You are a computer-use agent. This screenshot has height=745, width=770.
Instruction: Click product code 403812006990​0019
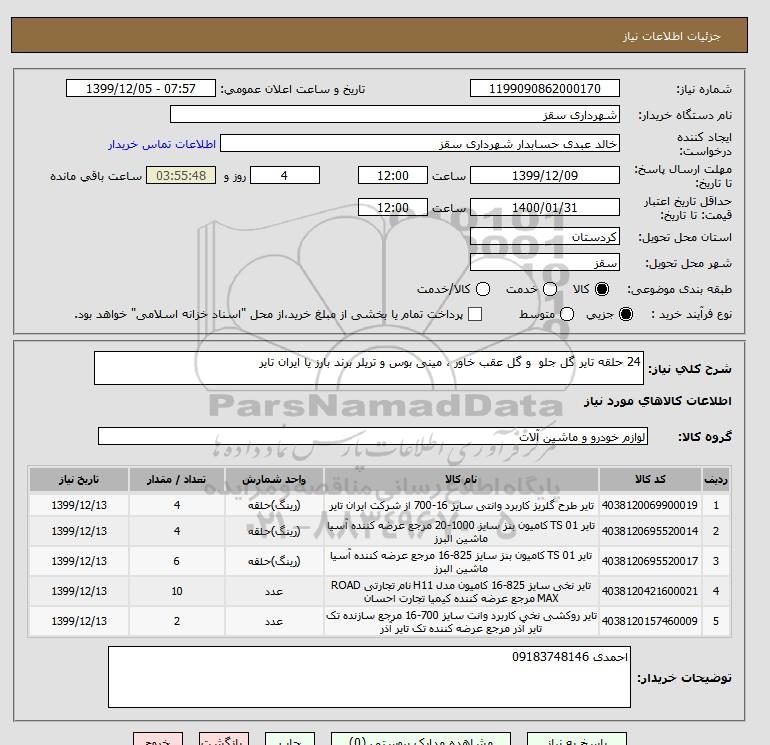pyautogui.click(x=650, y=505)
